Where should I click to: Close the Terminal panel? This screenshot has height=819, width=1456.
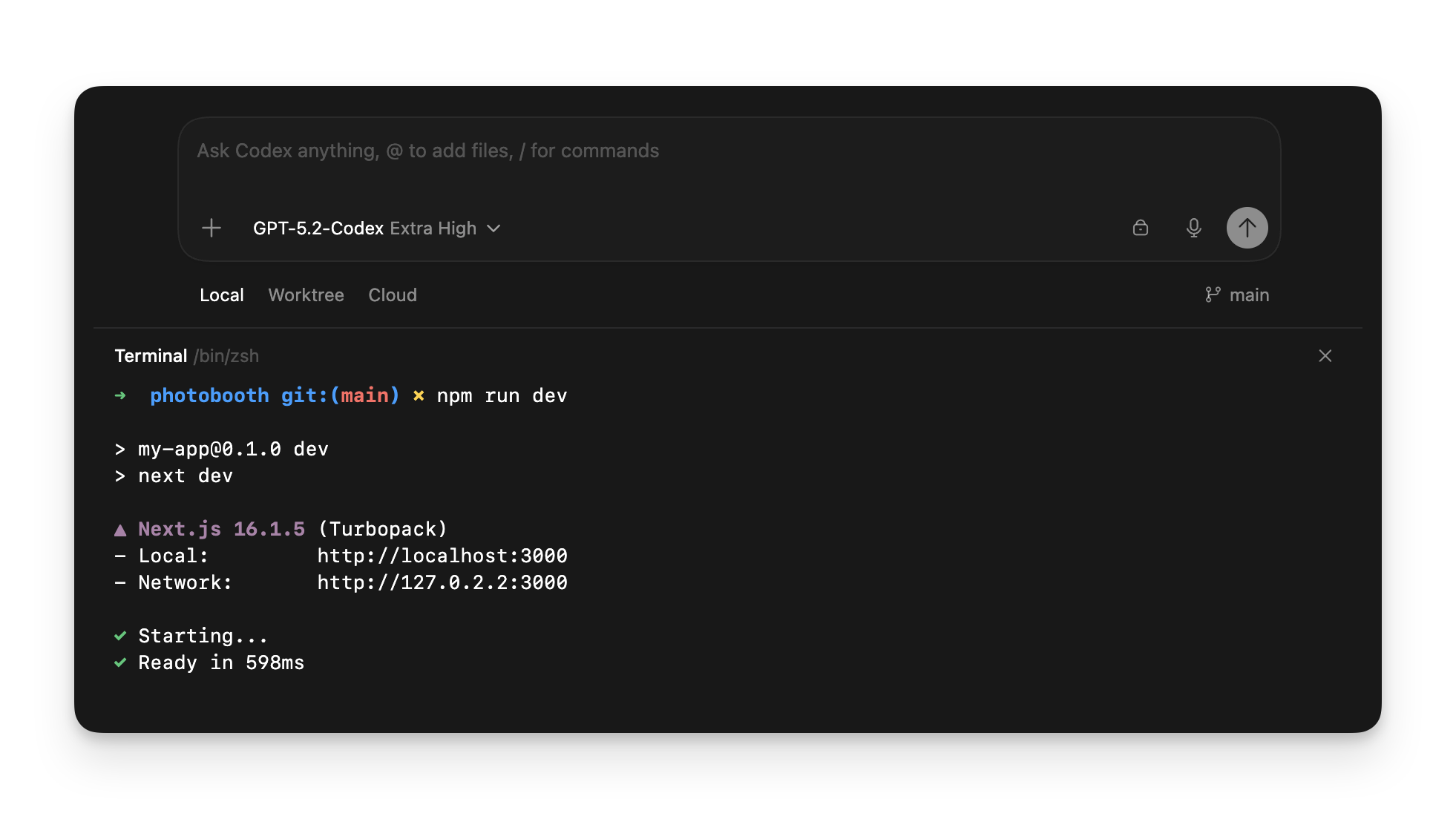click(x=1325, y=355)
